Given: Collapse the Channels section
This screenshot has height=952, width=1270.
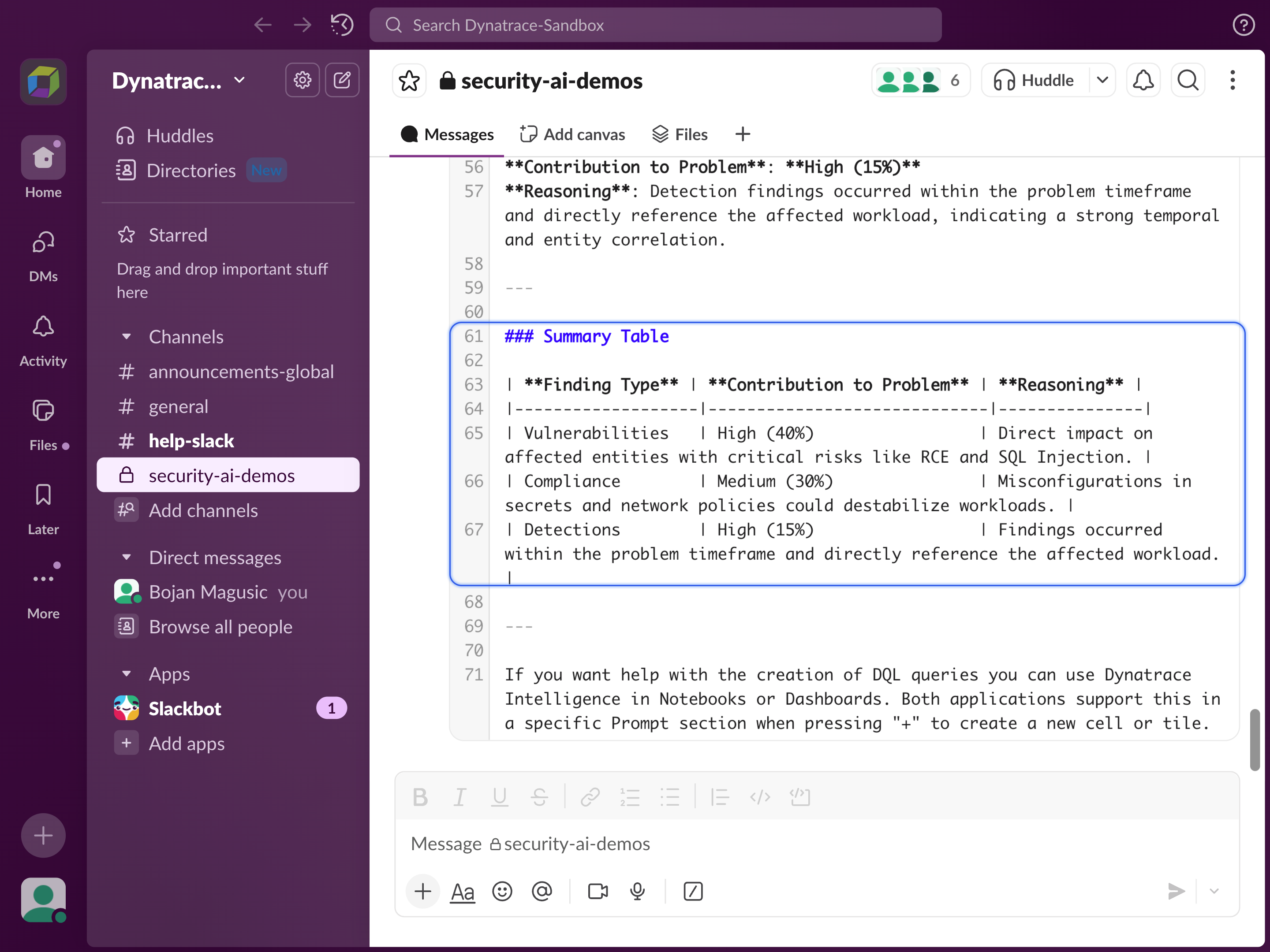Looking at the screenshot, I should 127,337.
